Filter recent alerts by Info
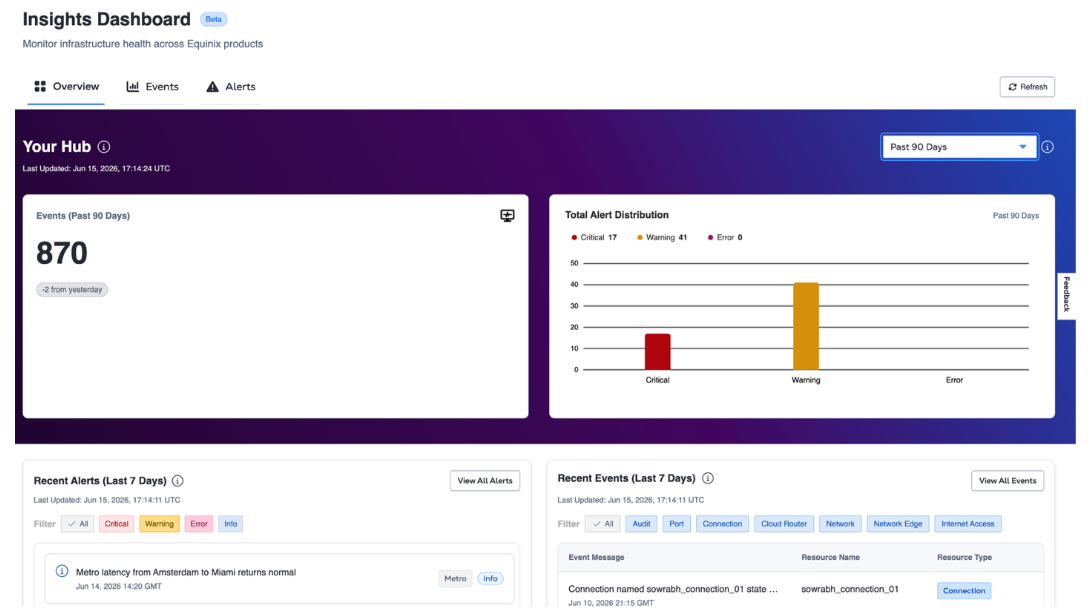This screenshot has width=1088, height=614. 230,524
